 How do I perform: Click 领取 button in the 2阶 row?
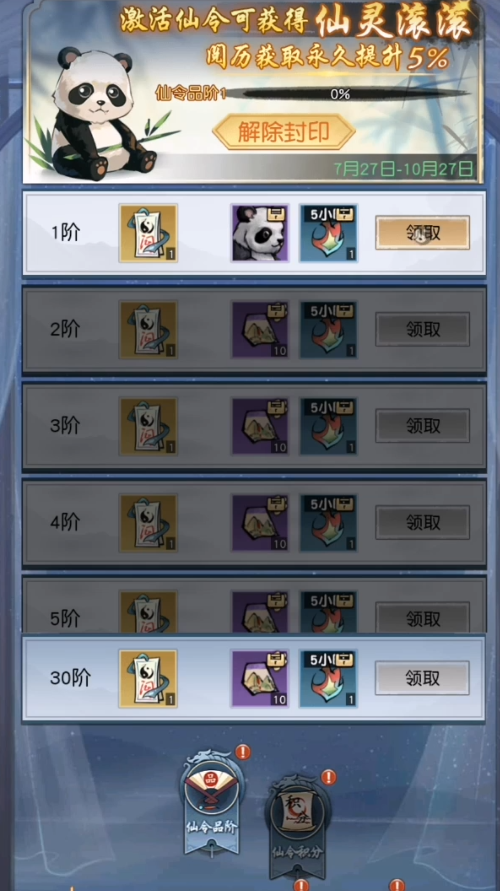(x=422, y=329)
